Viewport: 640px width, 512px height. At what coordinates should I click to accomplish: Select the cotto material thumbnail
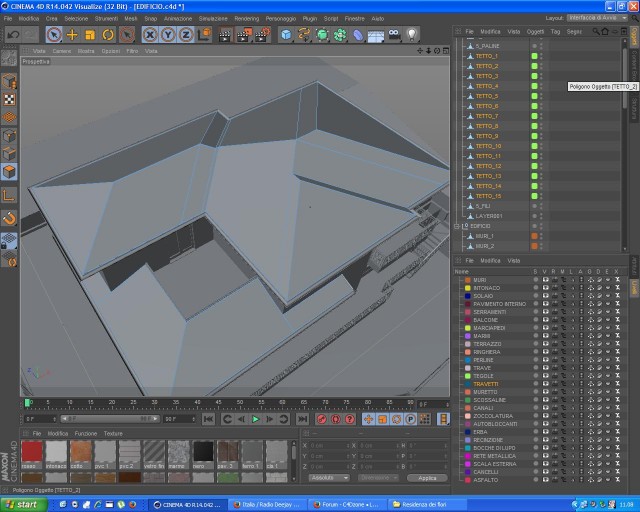[80, 452]
